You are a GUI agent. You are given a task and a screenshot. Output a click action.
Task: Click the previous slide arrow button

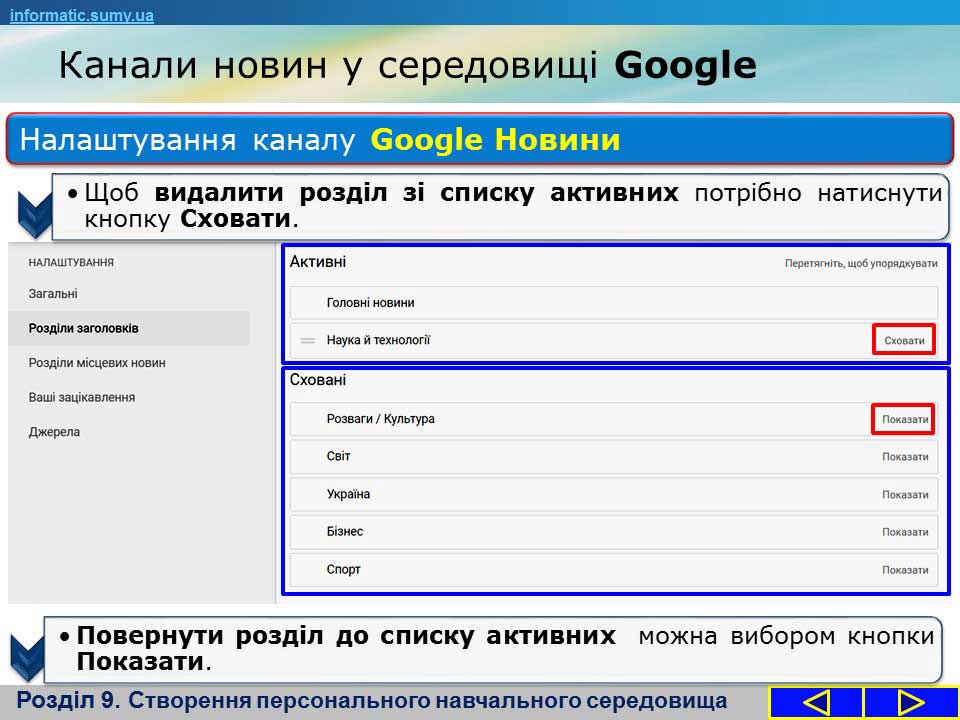point(816,702)
